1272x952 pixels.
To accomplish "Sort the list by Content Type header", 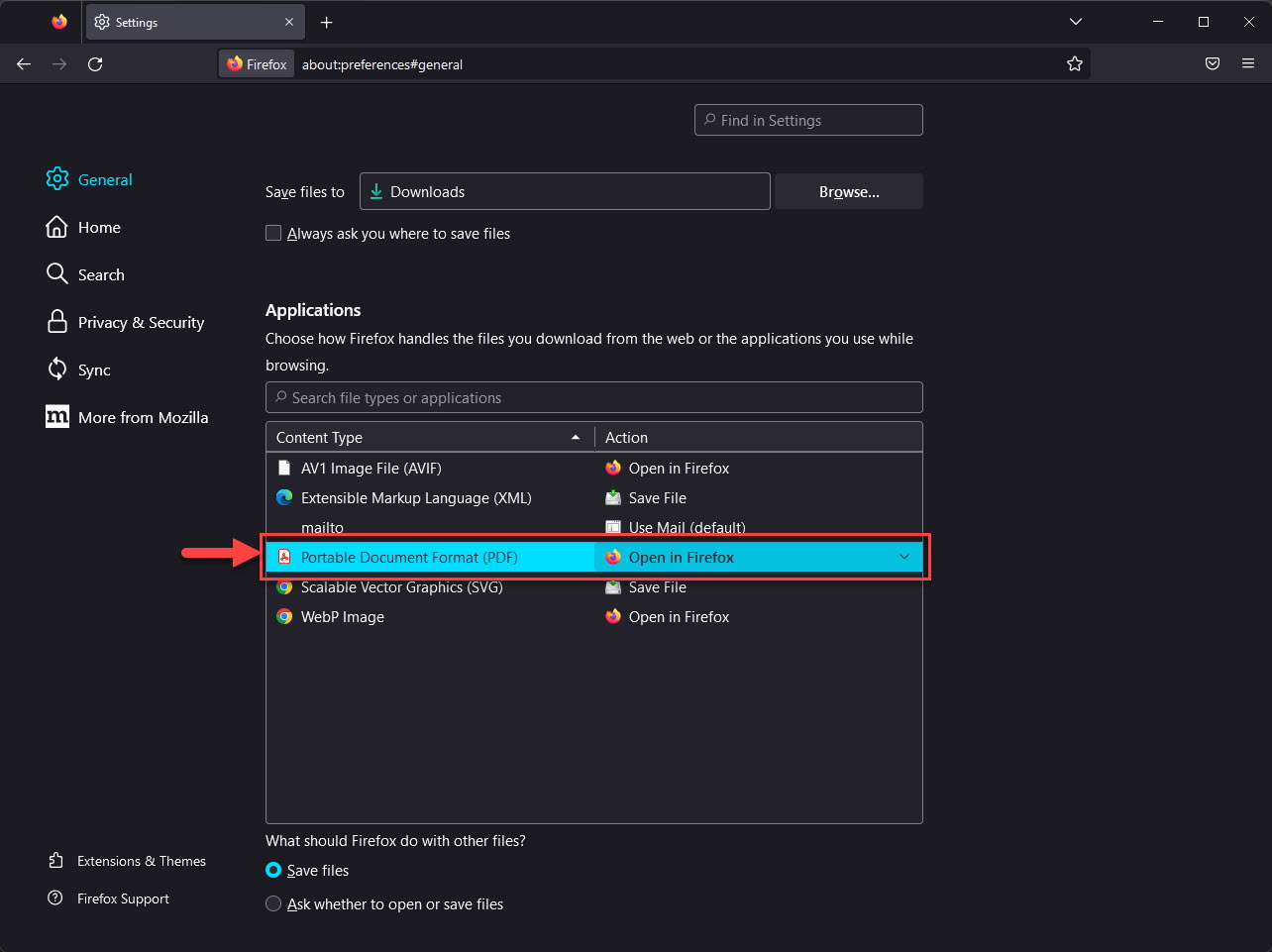I will tap(428, 438).
